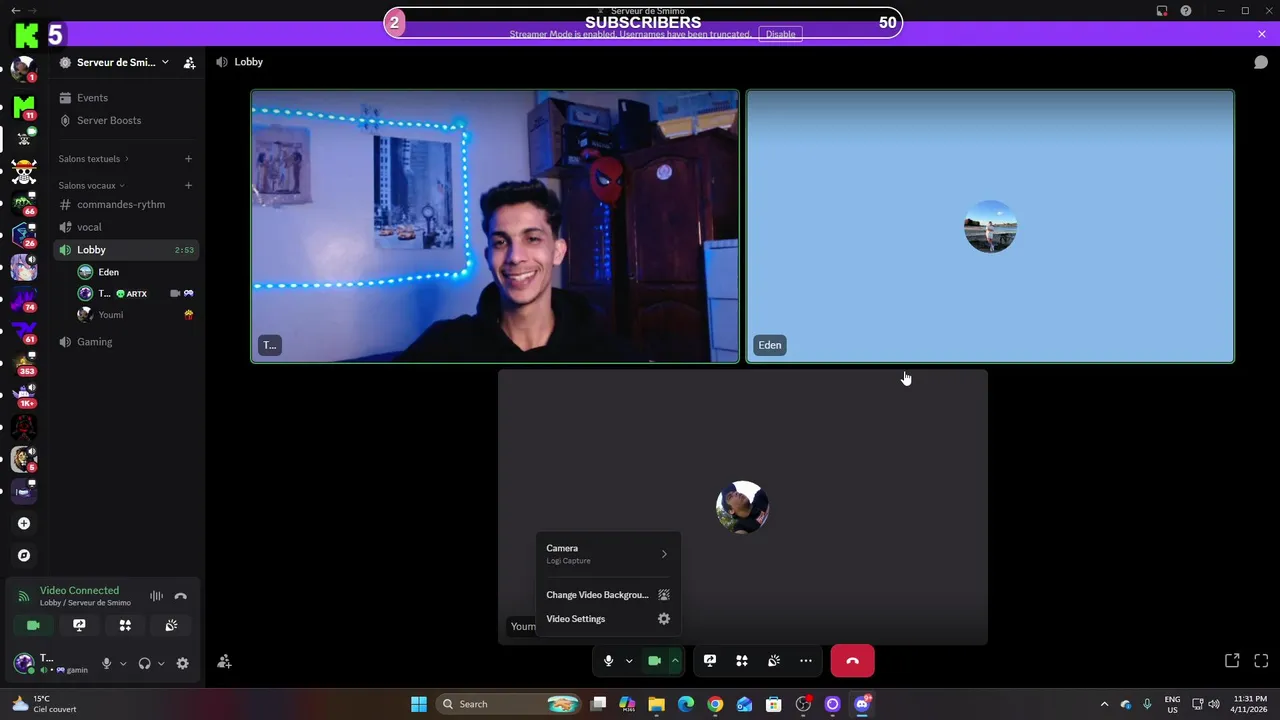Image resolution: width=1280 pixels, height=720 pixels.
Task: Select Change Video Background option
Action: [x=608, y=595]
